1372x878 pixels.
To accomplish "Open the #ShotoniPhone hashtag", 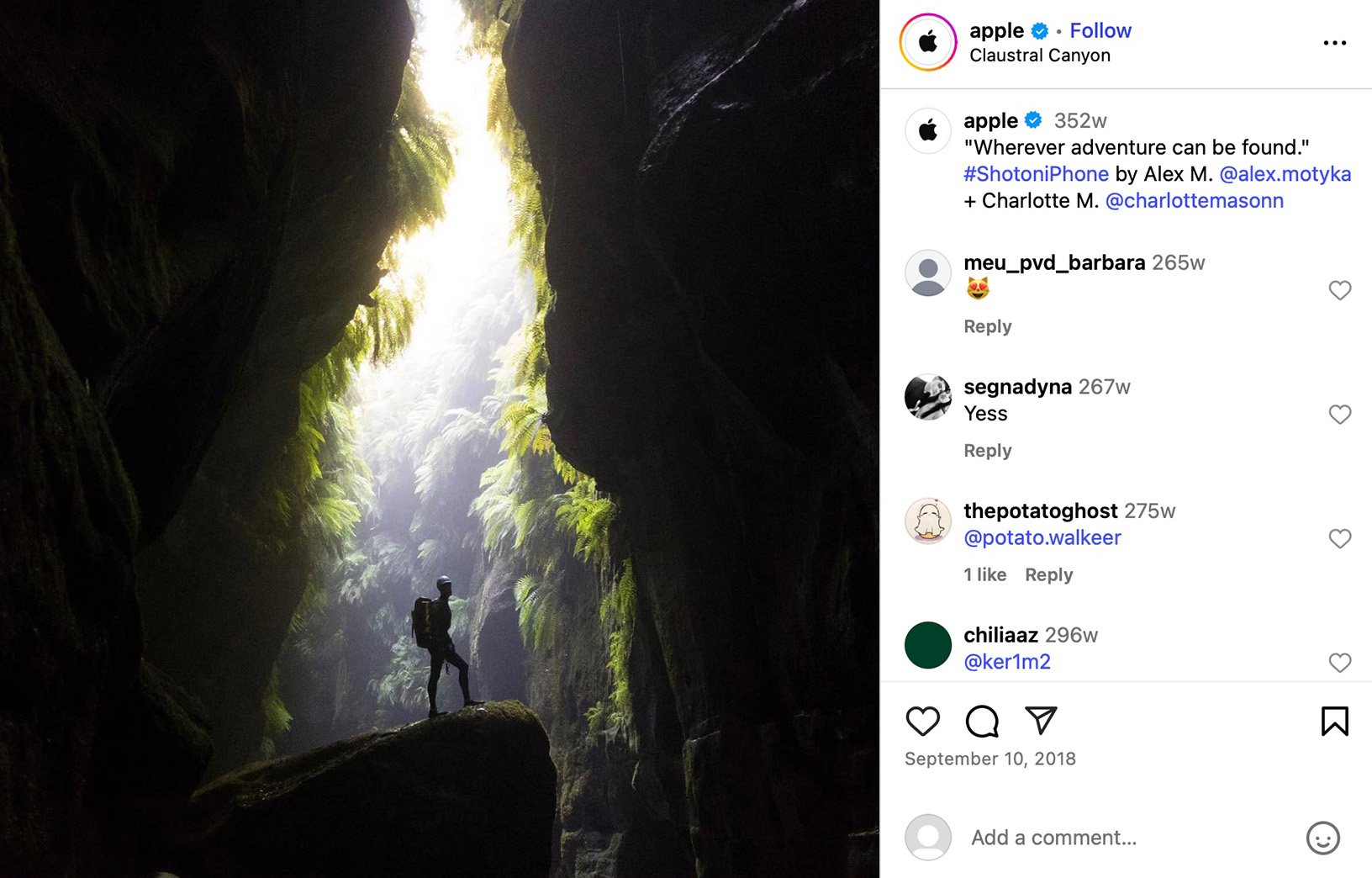I will point(1036,174).
